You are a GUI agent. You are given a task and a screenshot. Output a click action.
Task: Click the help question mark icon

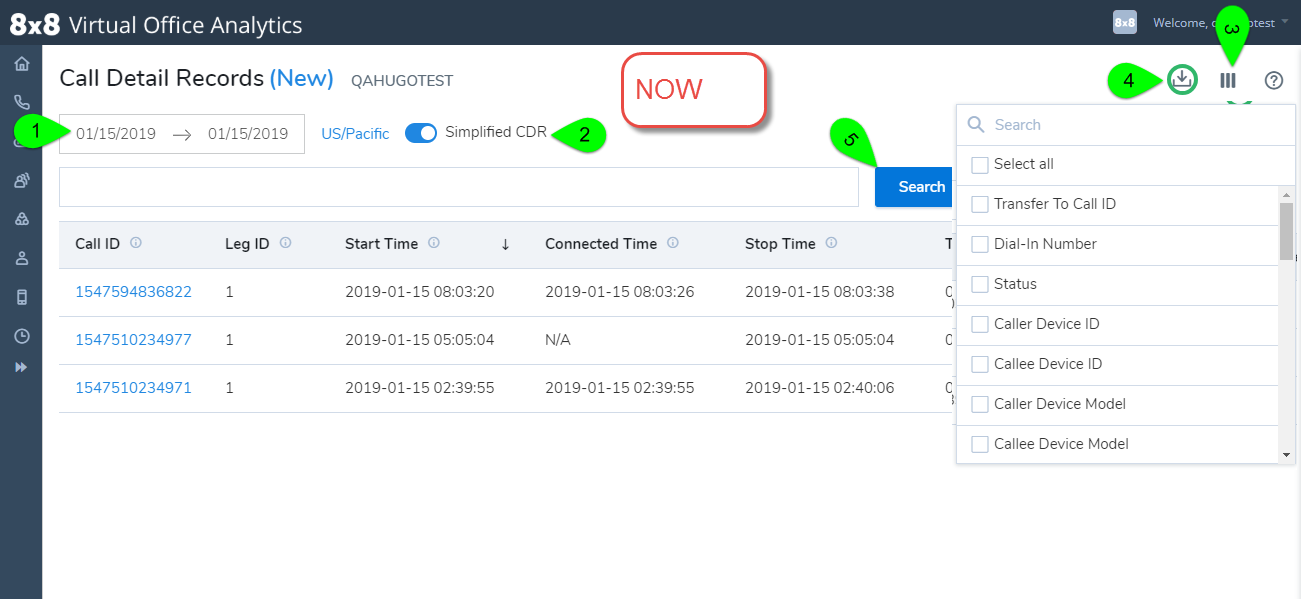tap(1273, 80)
